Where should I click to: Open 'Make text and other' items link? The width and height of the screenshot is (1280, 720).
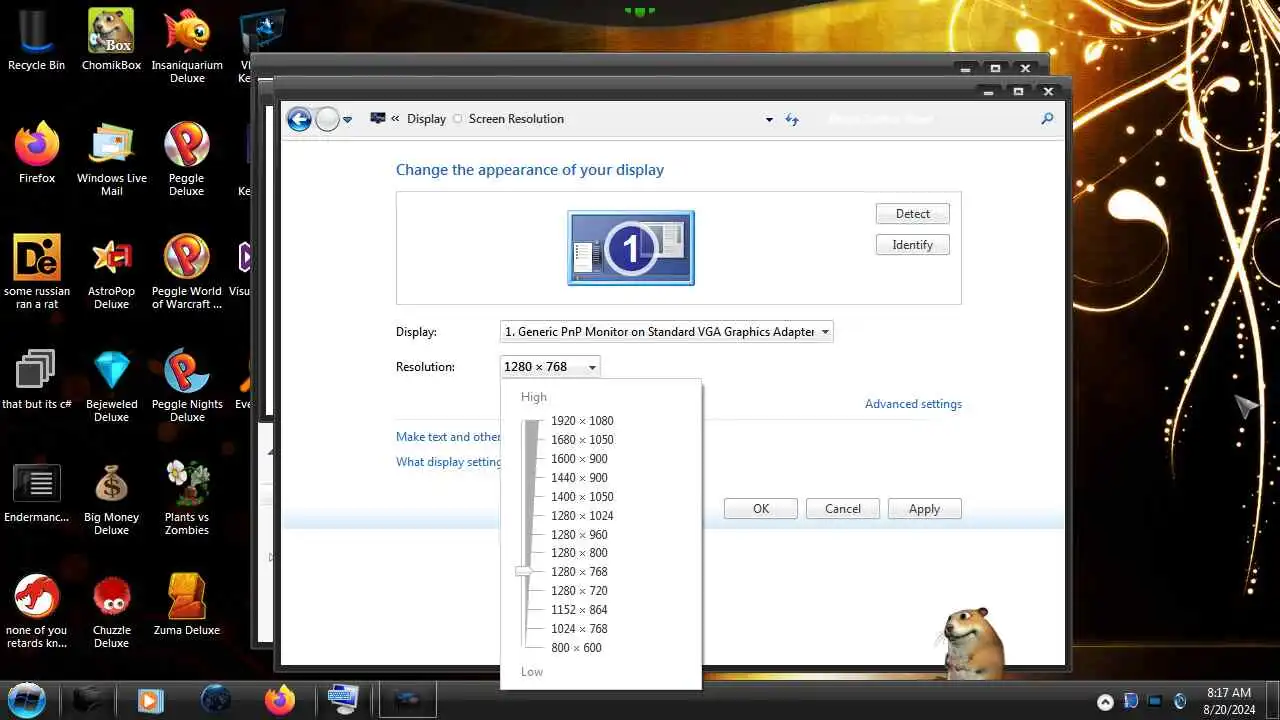[x=448, y=437]
